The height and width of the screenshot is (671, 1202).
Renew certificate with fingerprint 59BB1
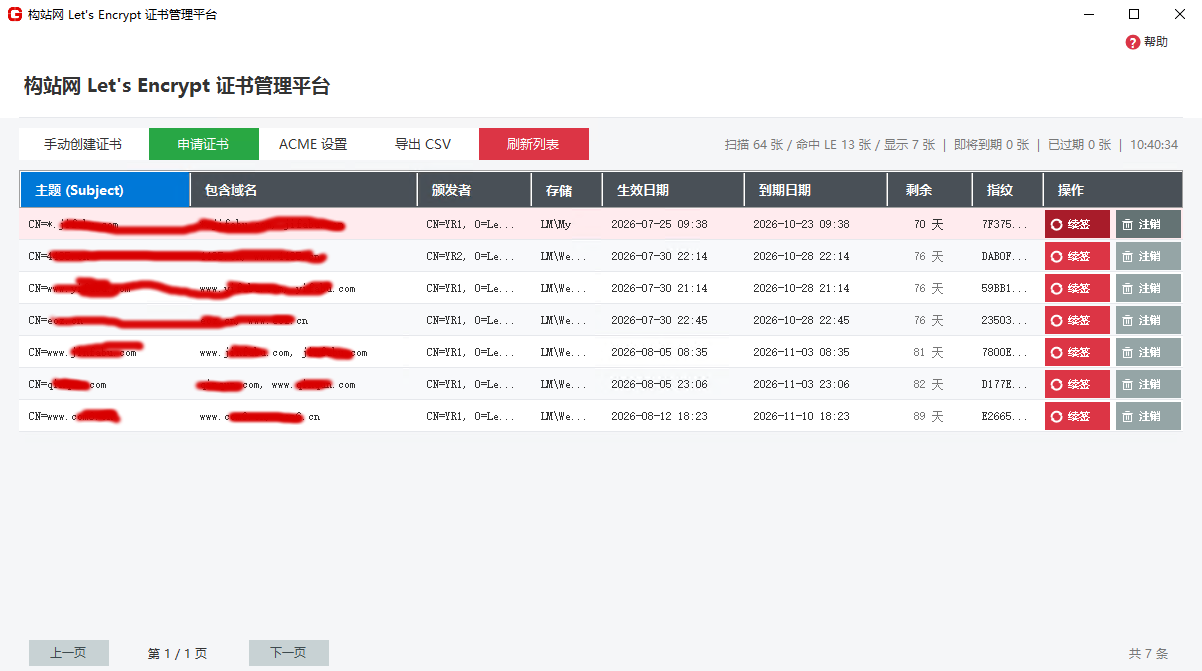point(1077,288)
